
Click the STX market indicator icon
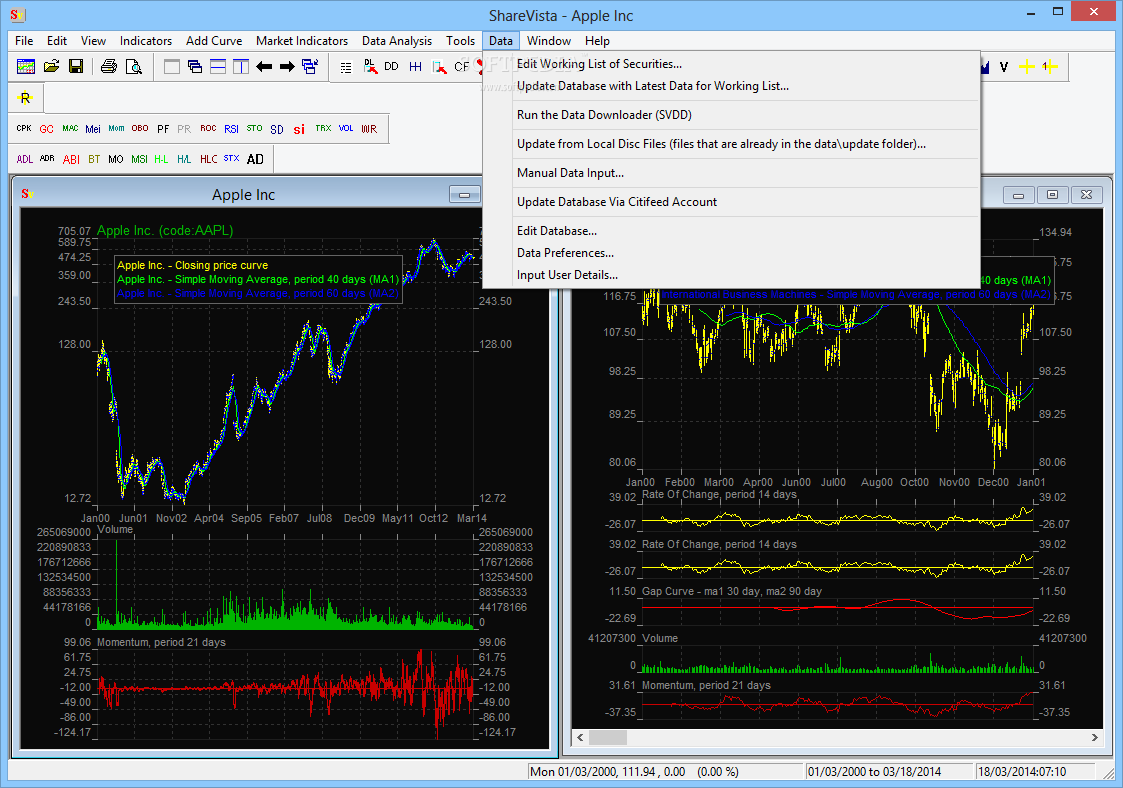point(231,158)
